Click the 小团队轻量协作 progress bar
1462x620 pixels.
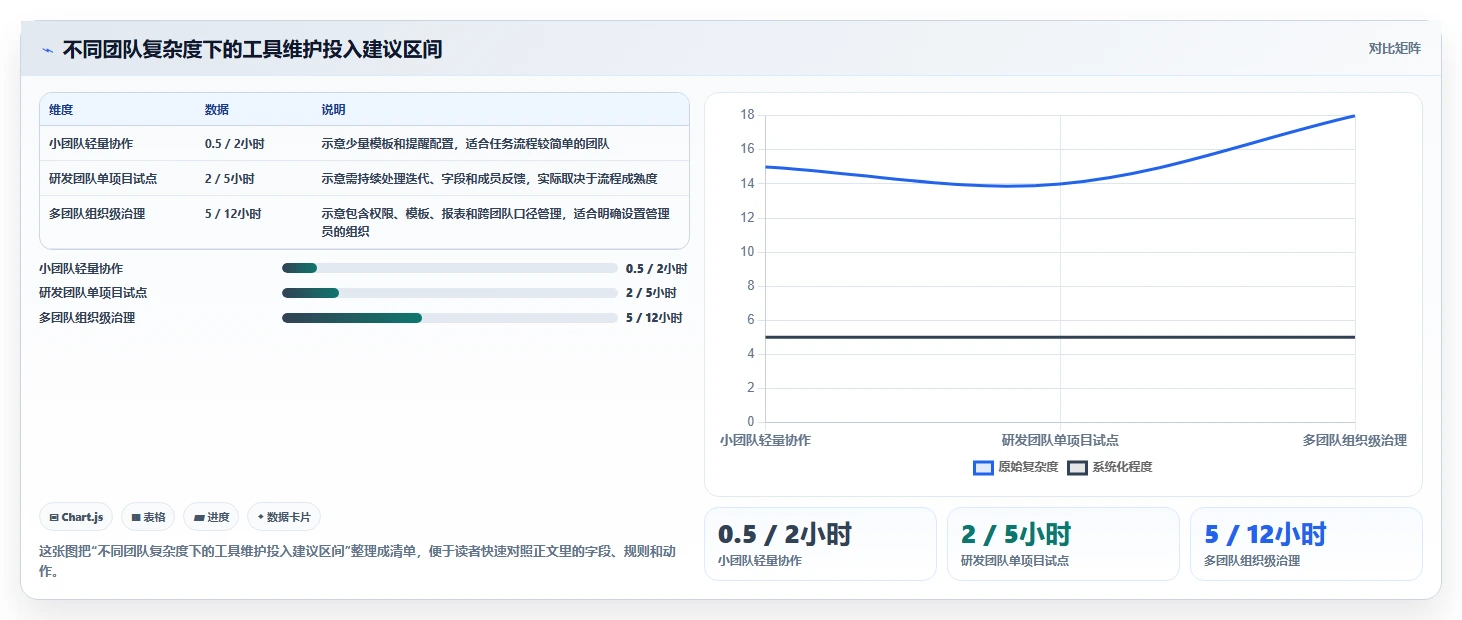pyautogui.click(x=450, y=268)
